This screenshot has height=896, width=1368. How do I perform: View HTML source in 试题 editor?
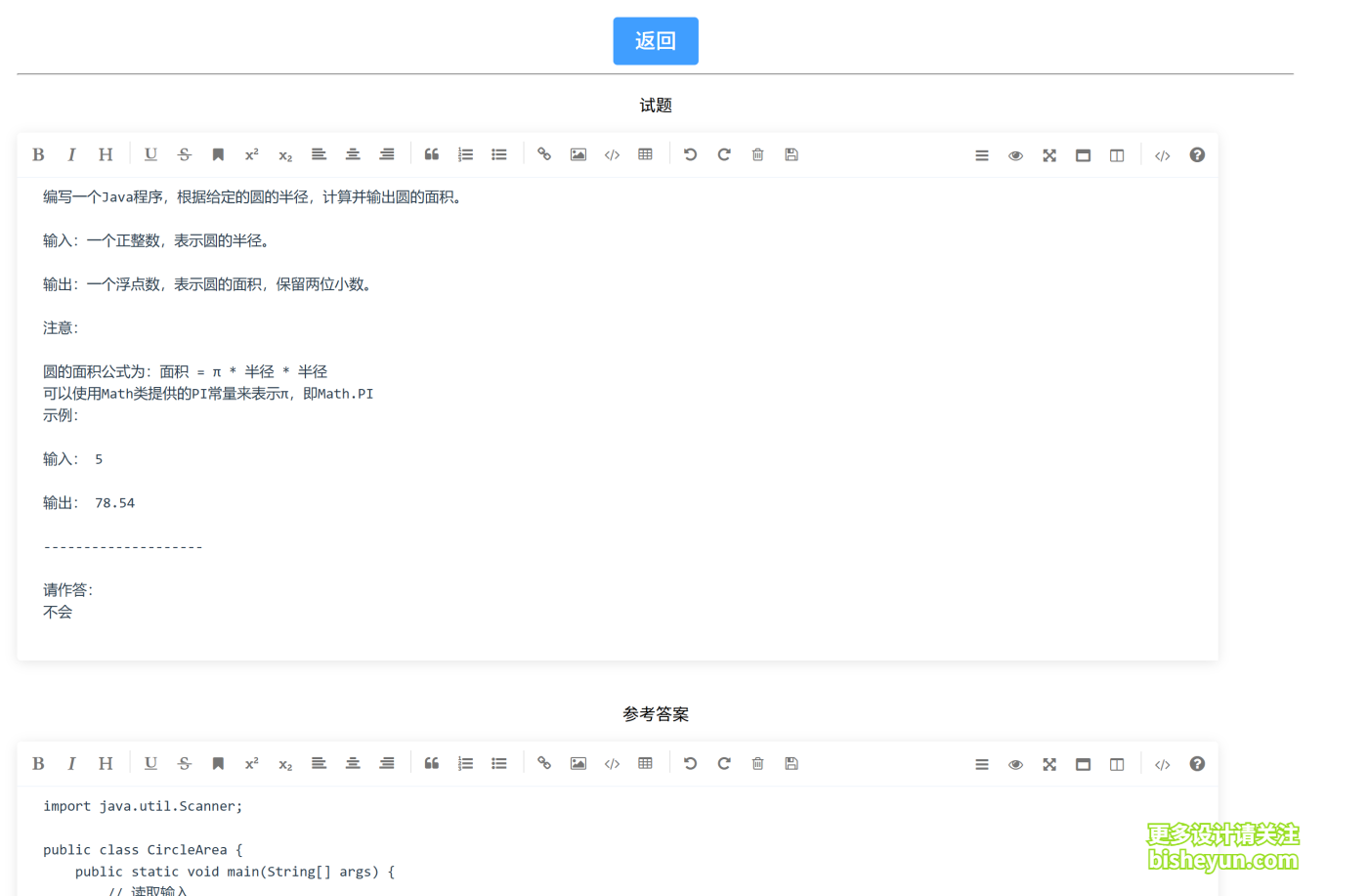coord(1162,155)
